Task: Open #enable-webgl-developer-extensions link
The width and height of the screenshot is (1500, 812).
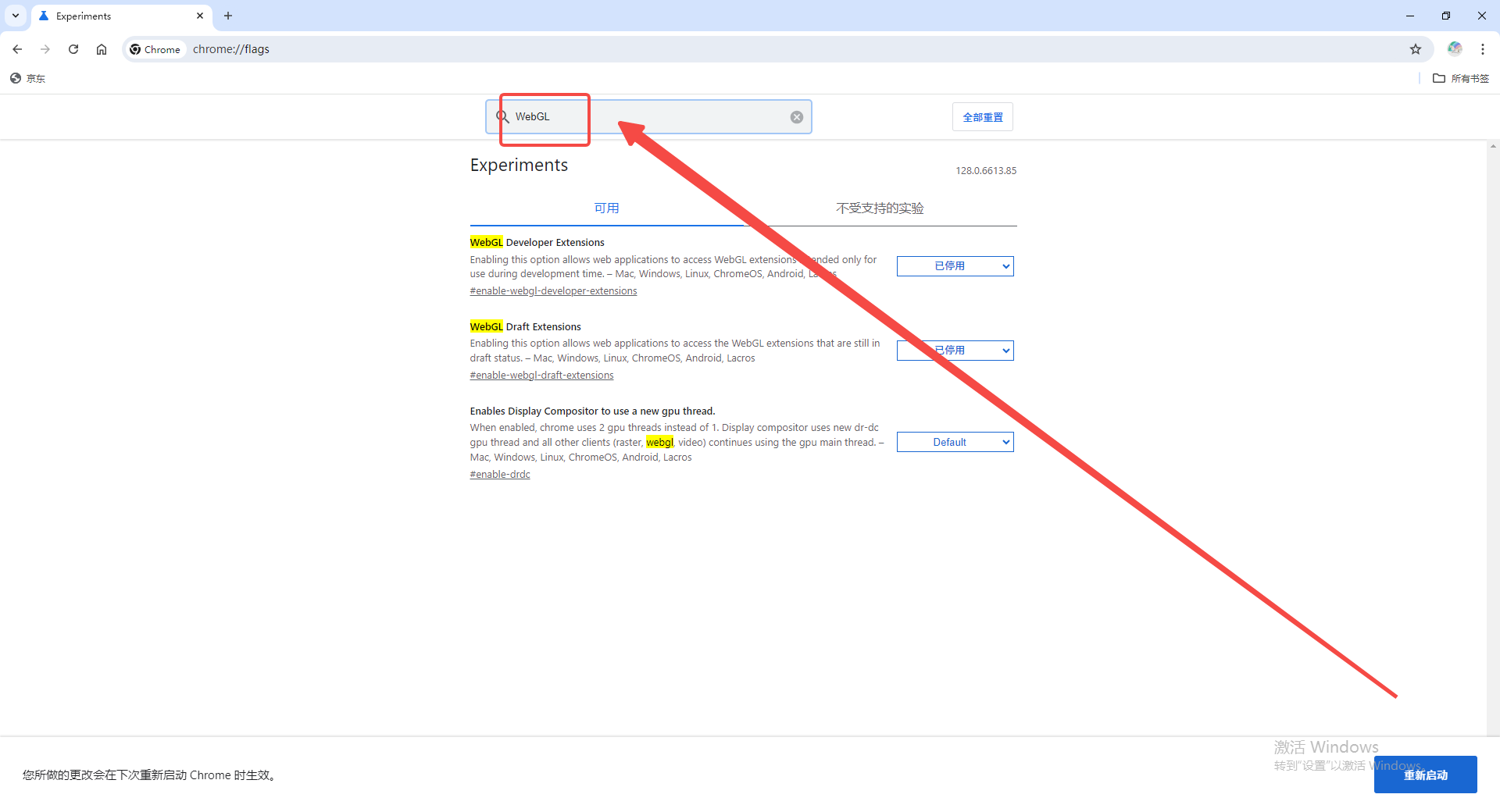Action: pyautogui.click(x=553, y=291)
